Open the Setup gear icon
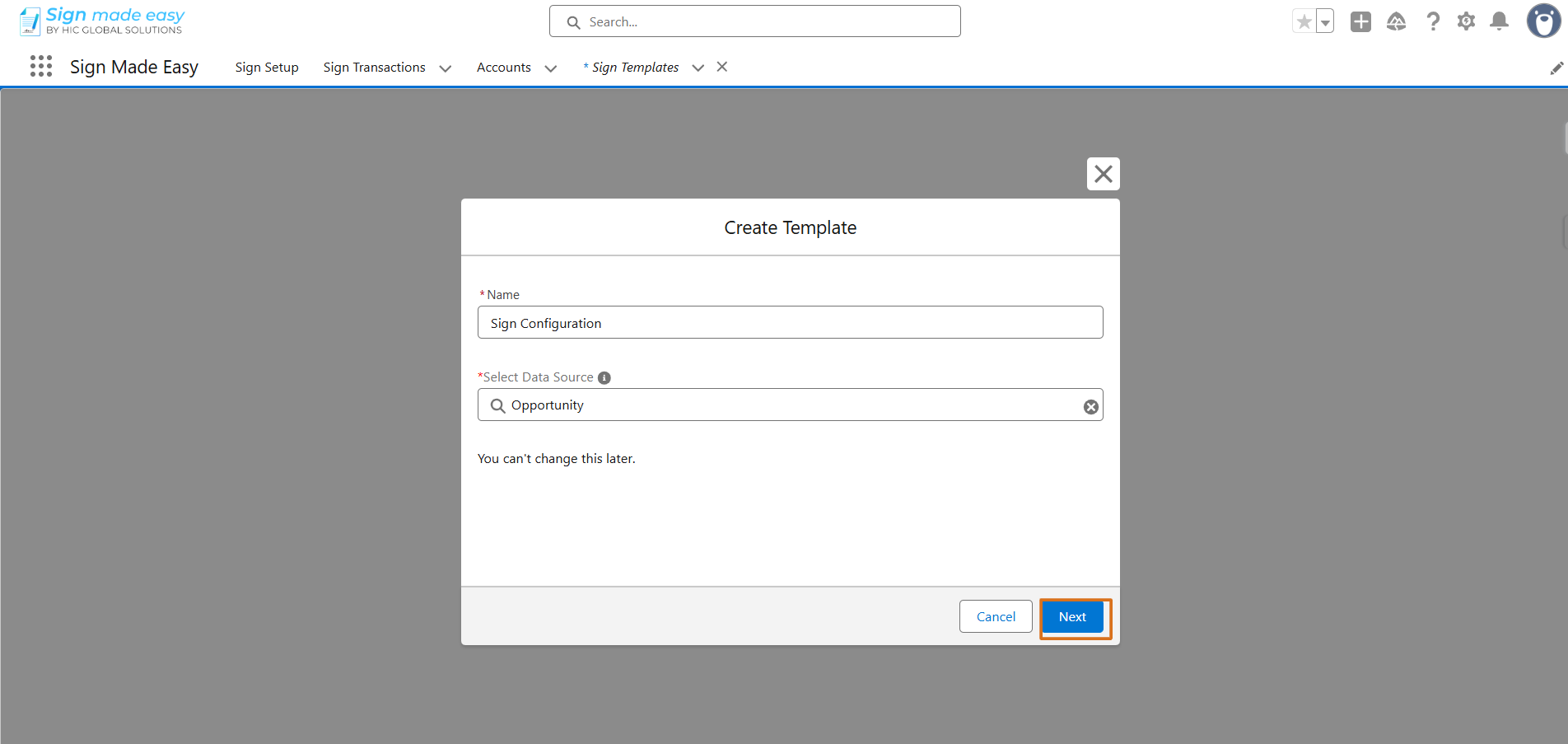The image size is (1568, 744). point(1466,21)
